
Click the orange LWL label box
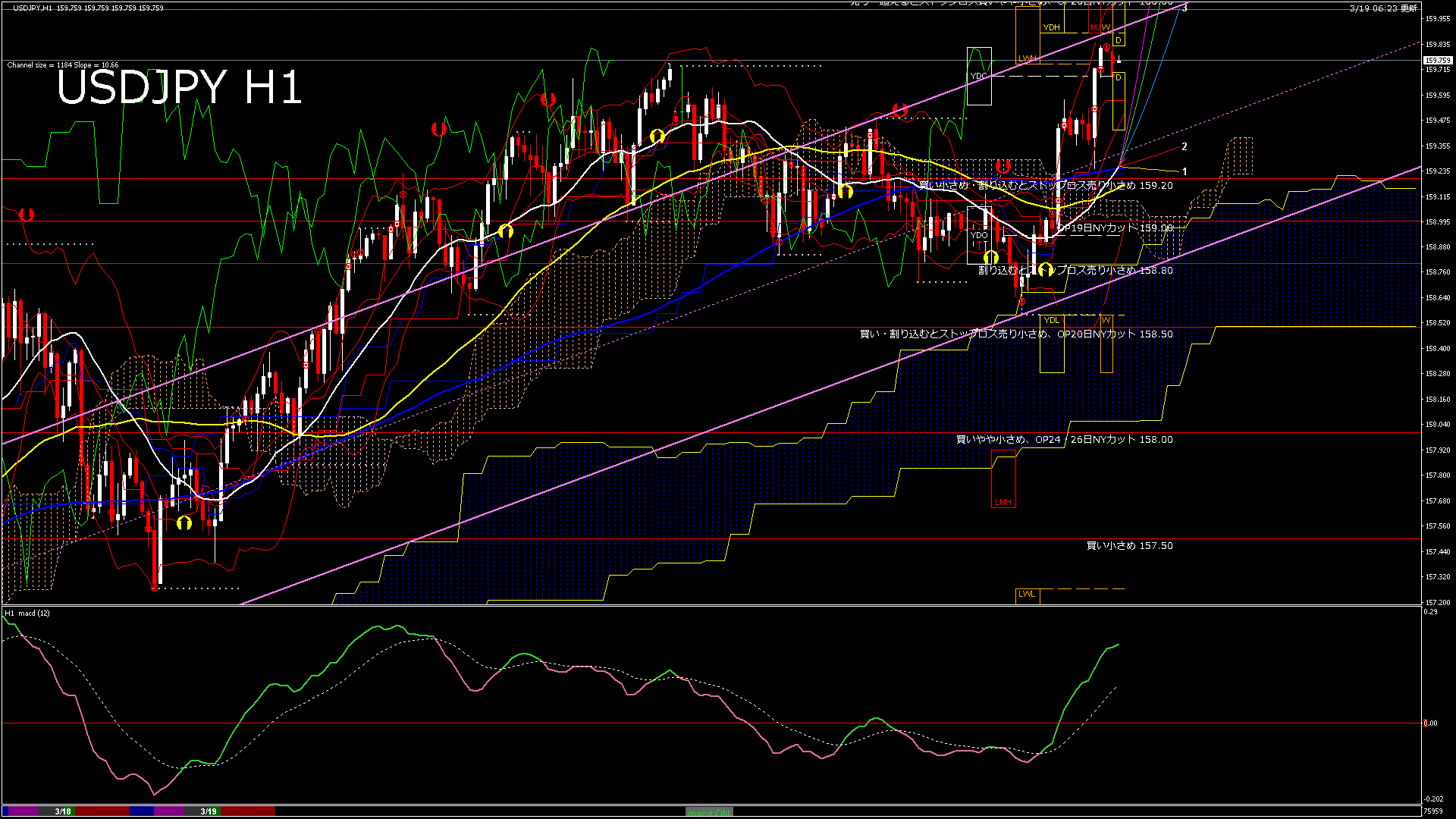coord(1027,595)
